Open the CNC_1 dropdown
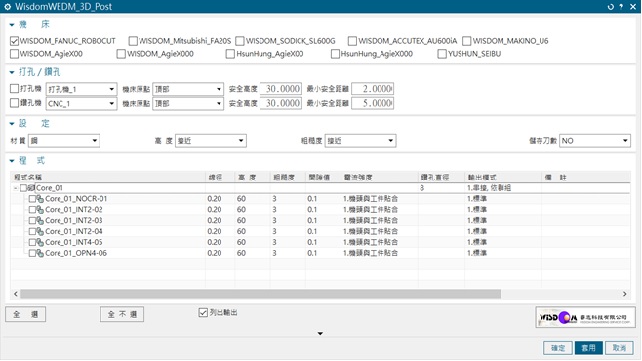This screenshot has height=361, width=642. tap(81, 104)
